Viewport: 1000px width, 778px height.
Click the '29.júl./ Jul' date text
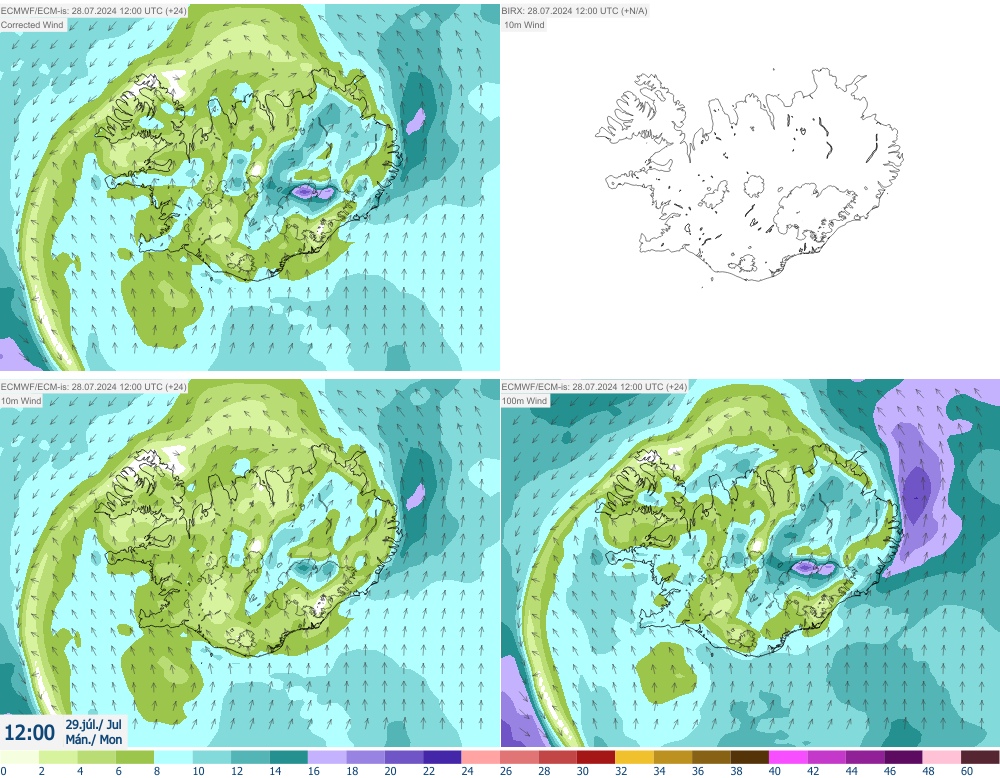pyautogui.click(x=93, y=724)
